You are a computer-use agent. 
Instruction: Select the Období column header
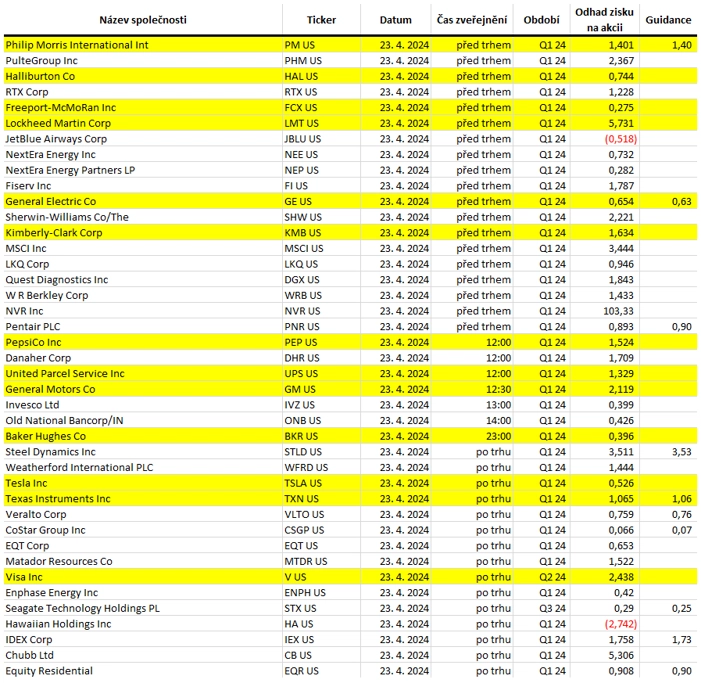tap(541, 20)
